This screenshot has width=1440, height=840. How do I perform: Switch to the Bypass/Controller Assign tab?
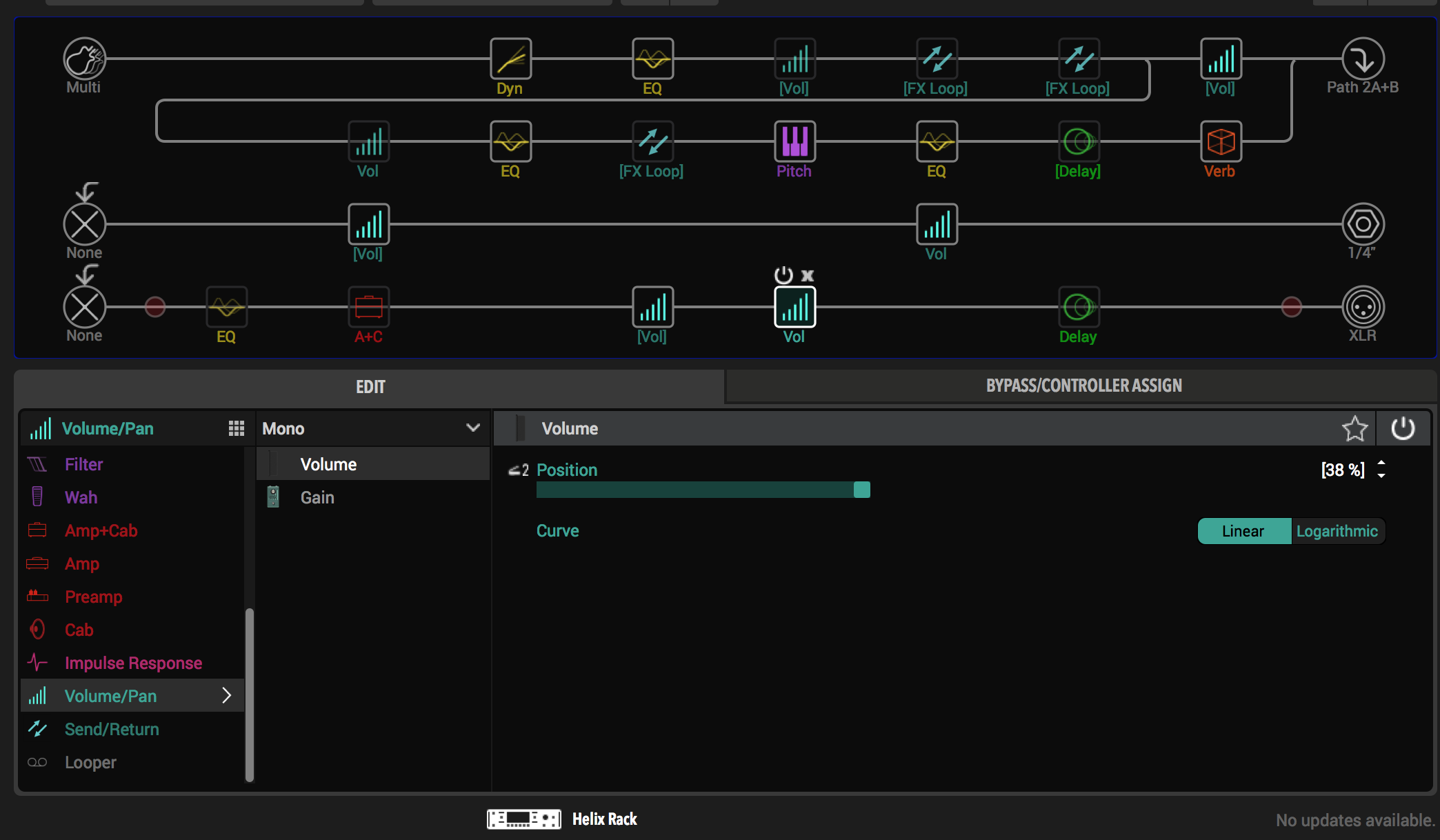pyautogui.click(x=1083, y=386)
